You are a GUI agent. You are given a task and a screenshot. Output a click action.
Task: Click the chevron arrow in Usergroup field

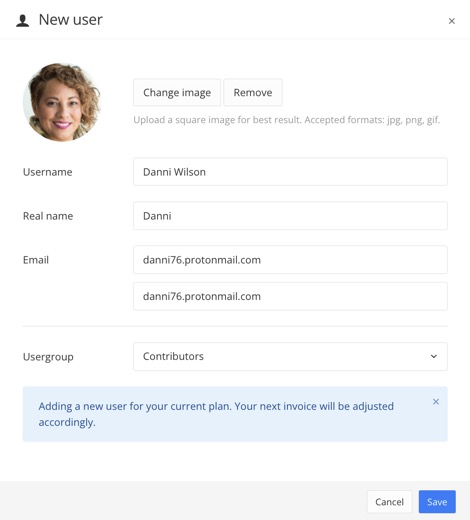click(x=434, y=356)
